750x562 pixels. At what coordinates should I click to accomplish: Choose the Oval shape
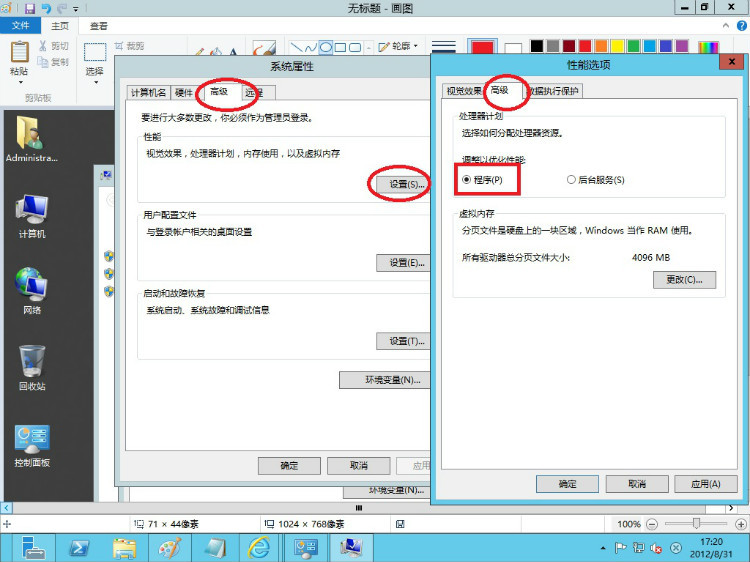coord(326,47)
